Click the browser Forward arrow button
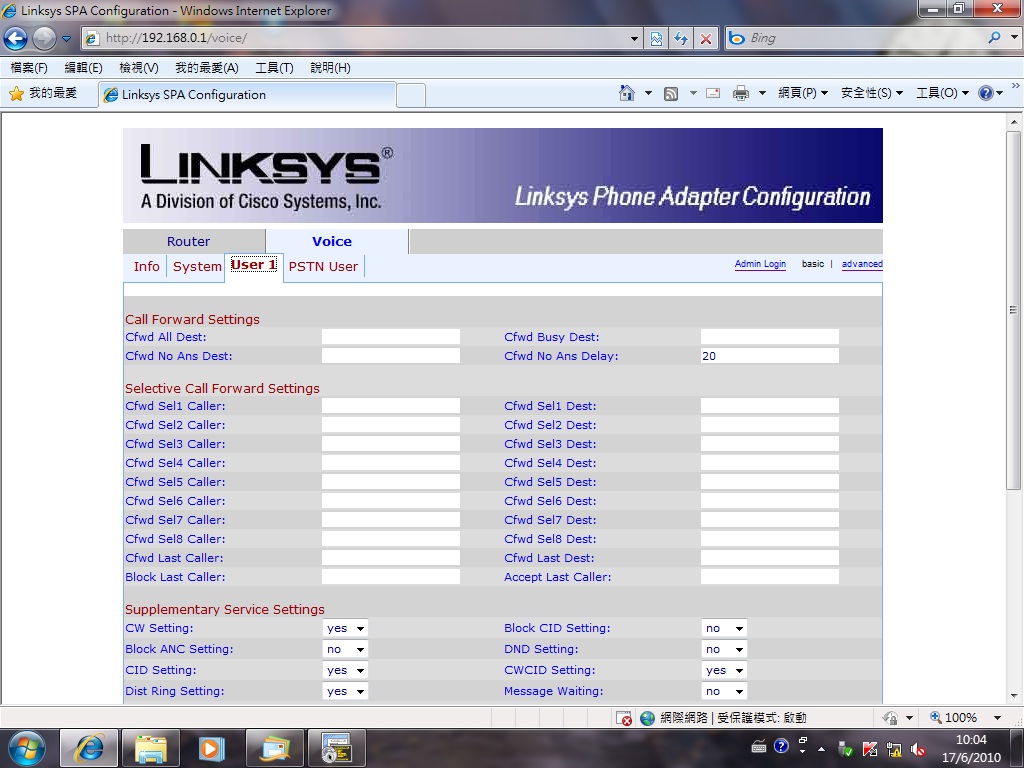The image size is (1024, 768). [x=44, y=39]
